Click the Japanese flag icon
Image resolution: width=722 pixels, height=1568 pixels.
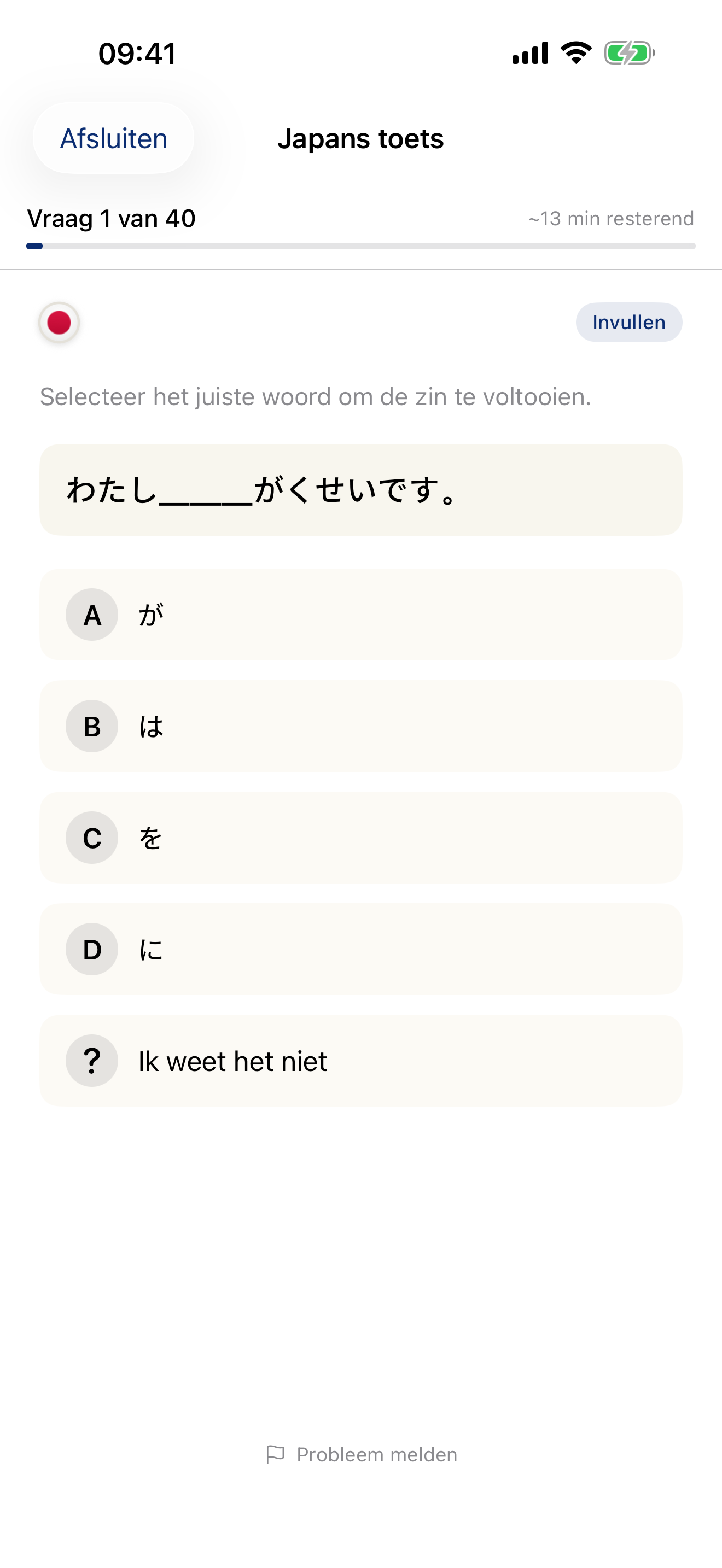click(x=58, y=323)
